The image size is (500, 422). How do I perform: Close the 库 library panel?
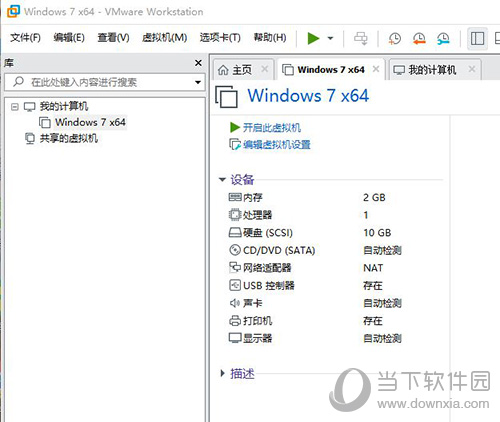pyautogui.click(x=198, y=63)
